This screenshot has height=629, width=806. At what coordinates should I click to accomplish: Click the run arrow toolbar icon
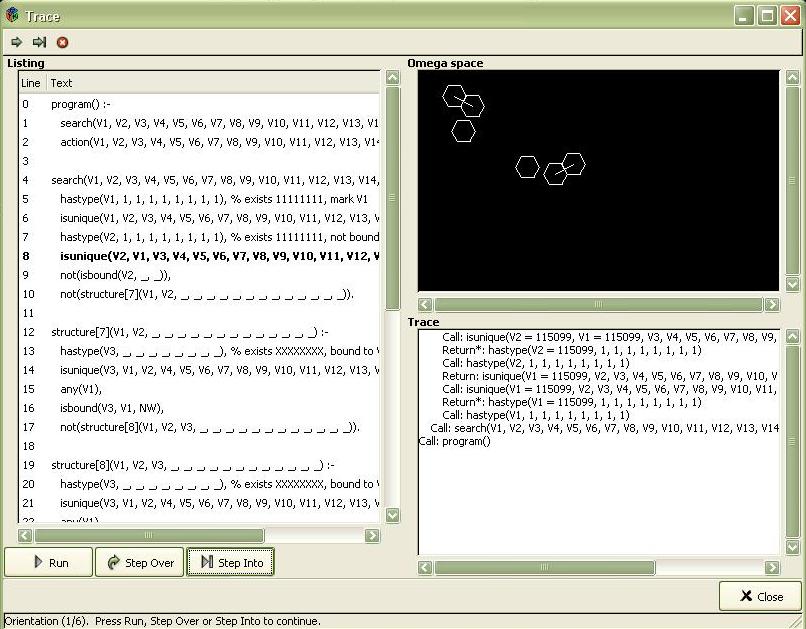tap(16, 42)
